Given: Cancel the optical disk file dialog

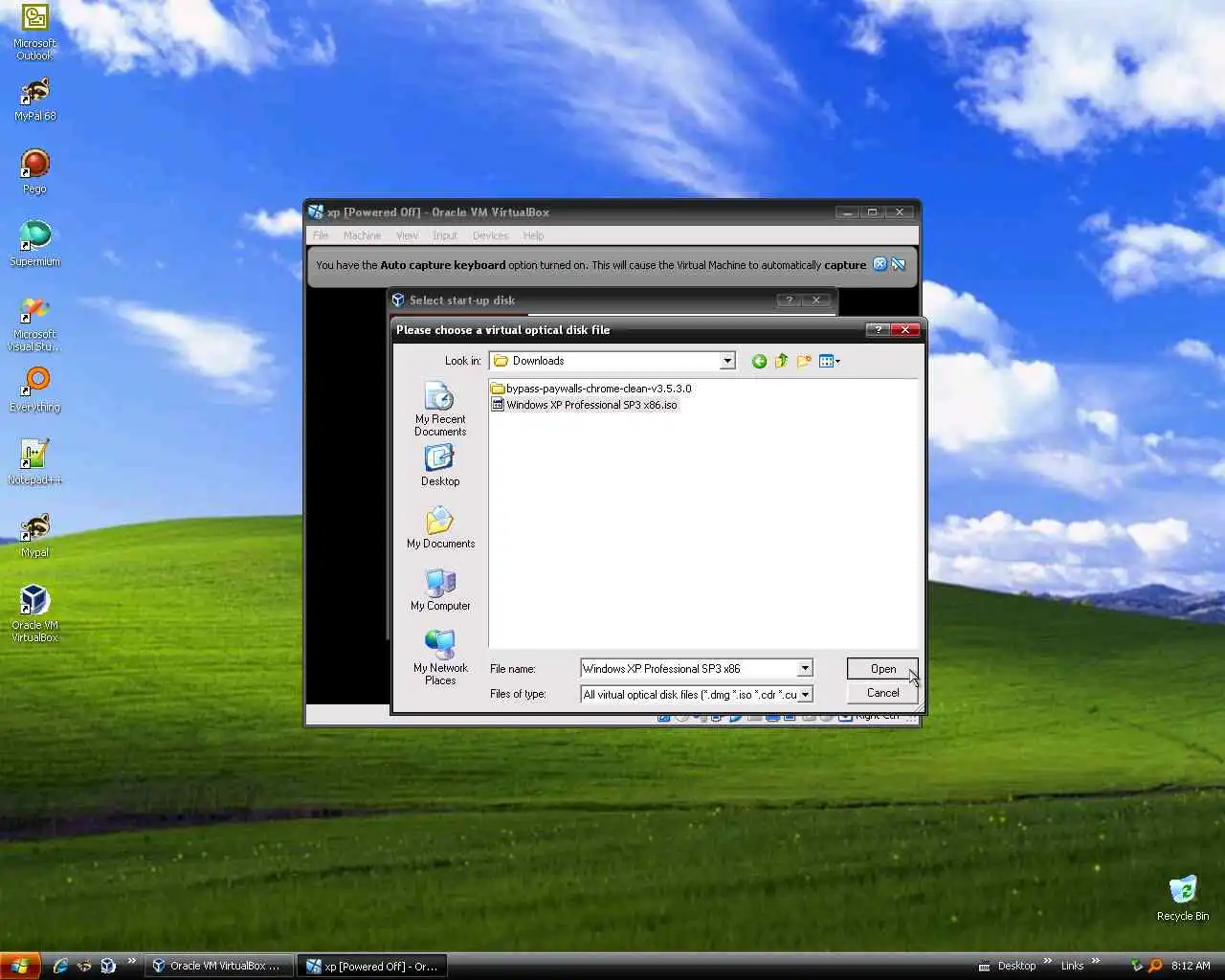Looking at the screenshot, I should click(882, 693).
